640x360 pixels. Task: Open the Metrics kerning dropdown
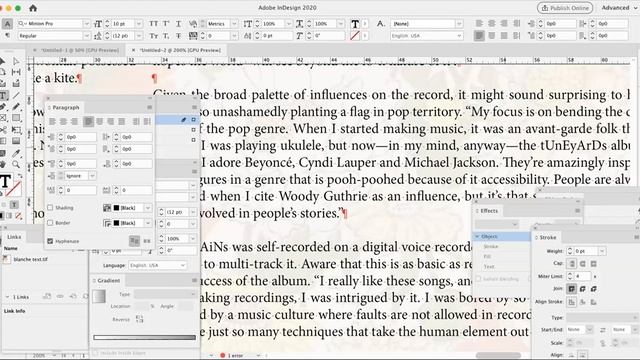234,24
